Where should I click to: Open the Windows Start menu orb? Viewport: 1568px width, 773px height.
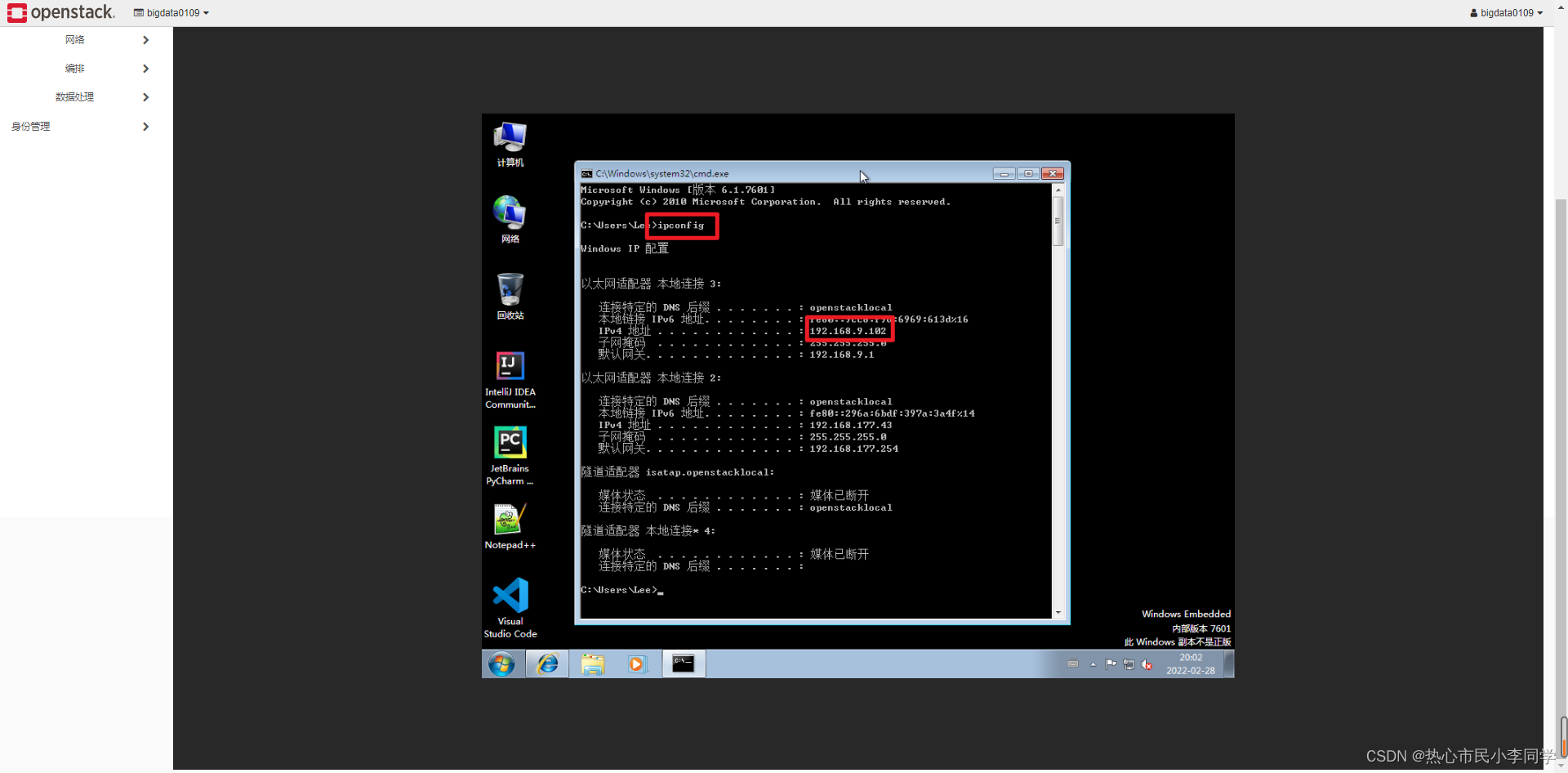[x=501, y=664]
